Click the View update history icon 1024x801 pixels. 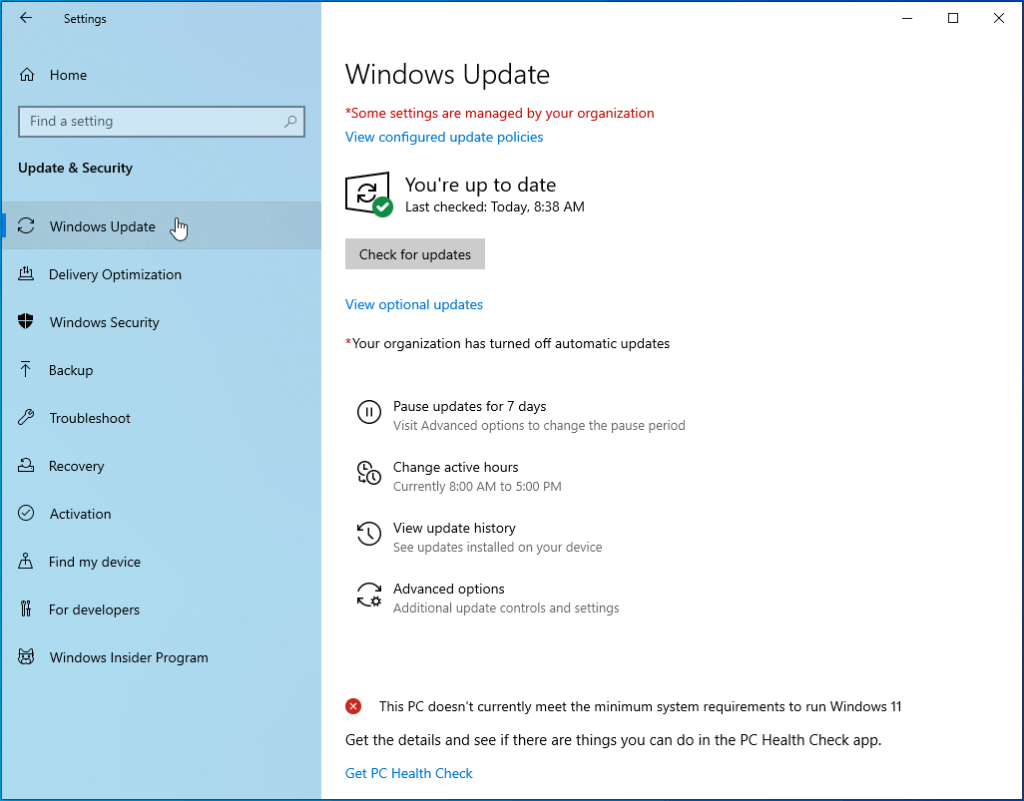tap(370, 534)
